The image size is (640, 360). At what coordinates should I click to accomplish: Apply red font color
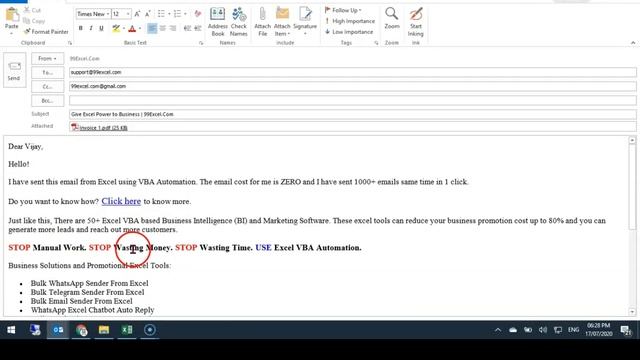pyautogui.click(x=132, y=28)
